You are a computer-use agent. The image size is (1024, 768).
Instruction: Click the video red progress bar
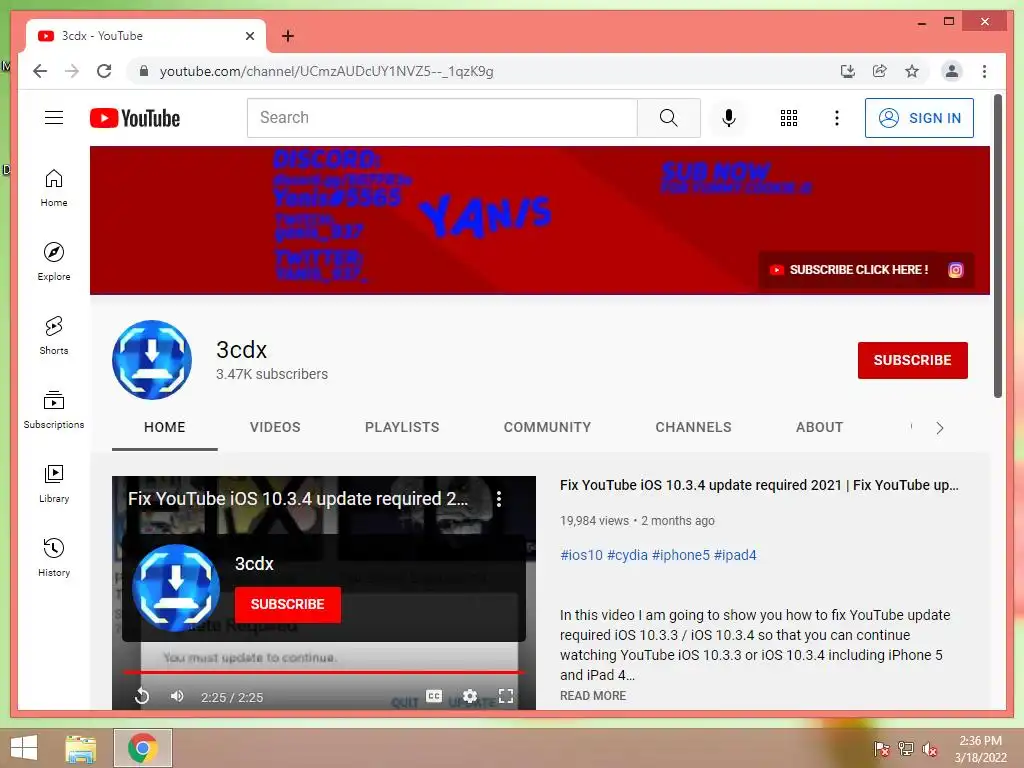(x=324, y=671)
